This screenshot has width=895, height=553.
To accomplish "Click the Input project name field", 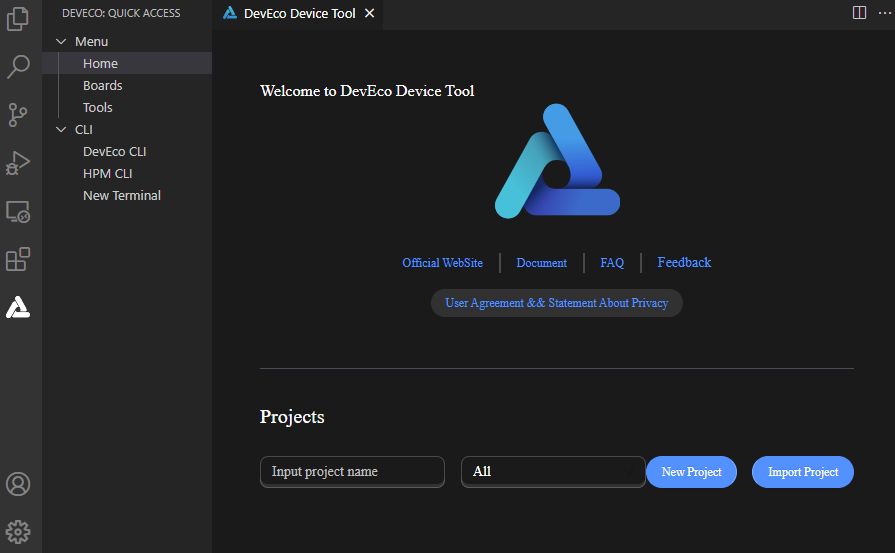I will 352,472.
